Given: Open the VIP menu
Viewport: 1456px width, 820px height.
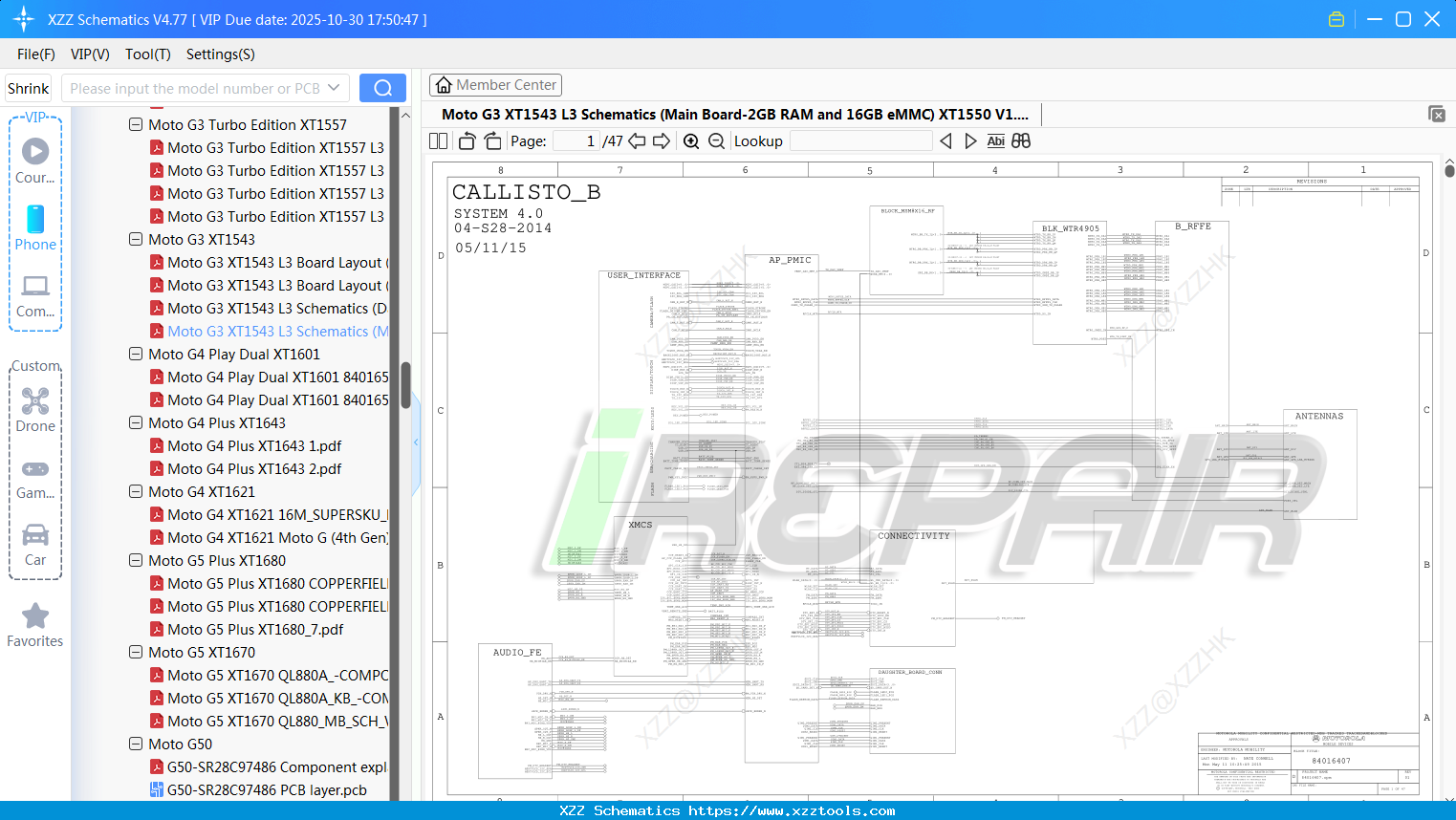Looking at the screenshot, I should coord(89,54).
